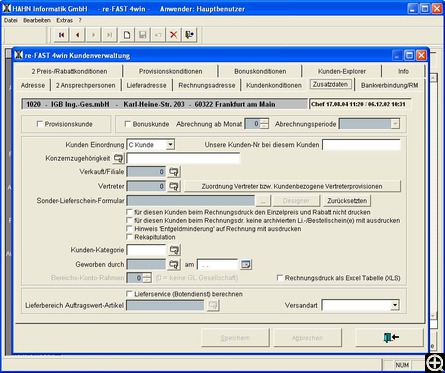This screenshot has height=373, width=445.
Task: Open the ? help menu
Action: click(80, 20)
